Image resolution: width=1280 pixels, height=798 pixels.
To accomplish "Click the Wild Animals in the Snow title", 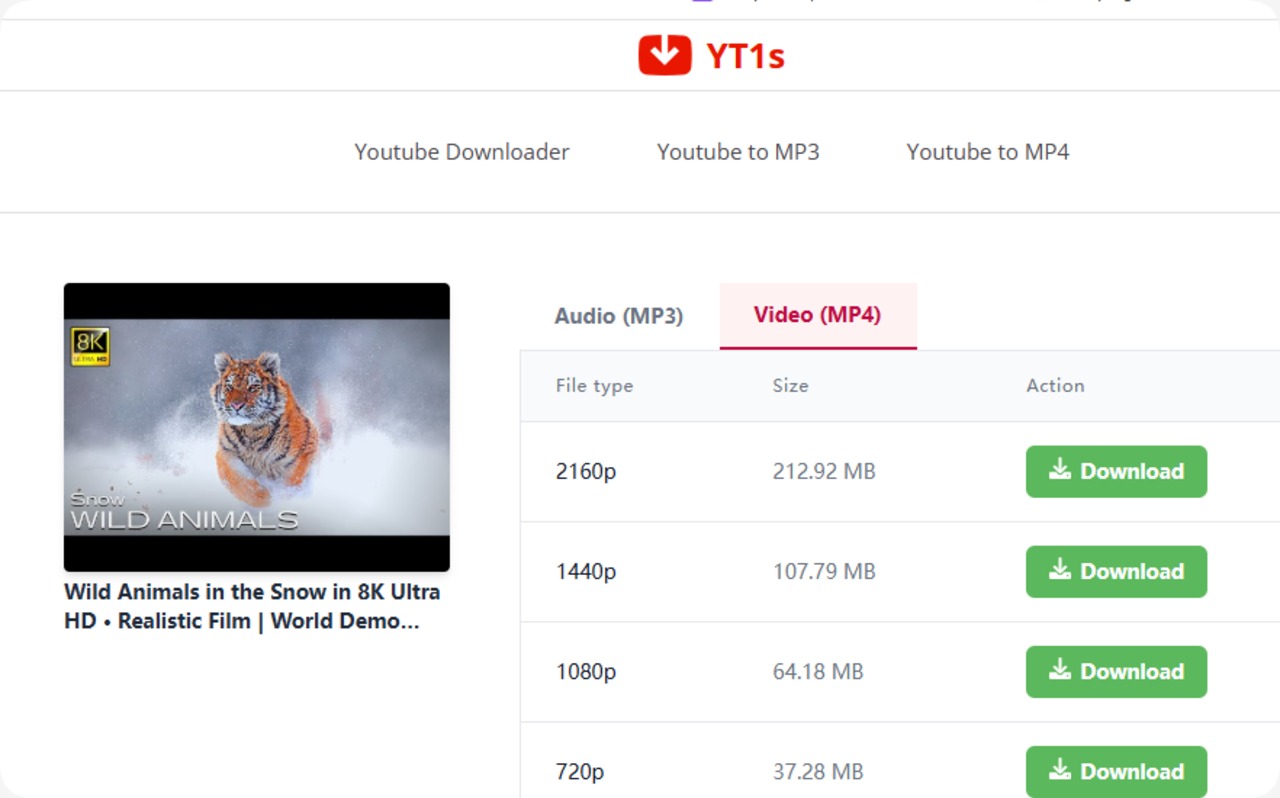I will click(252, 606).
